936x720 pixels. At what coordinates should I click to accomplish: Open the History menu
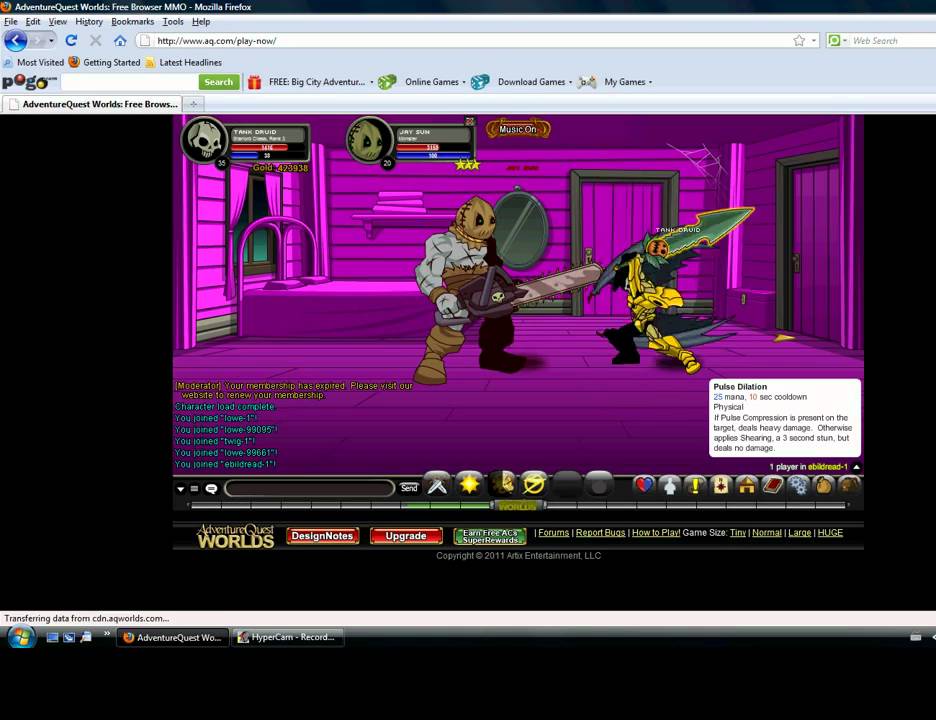point(89,21)
